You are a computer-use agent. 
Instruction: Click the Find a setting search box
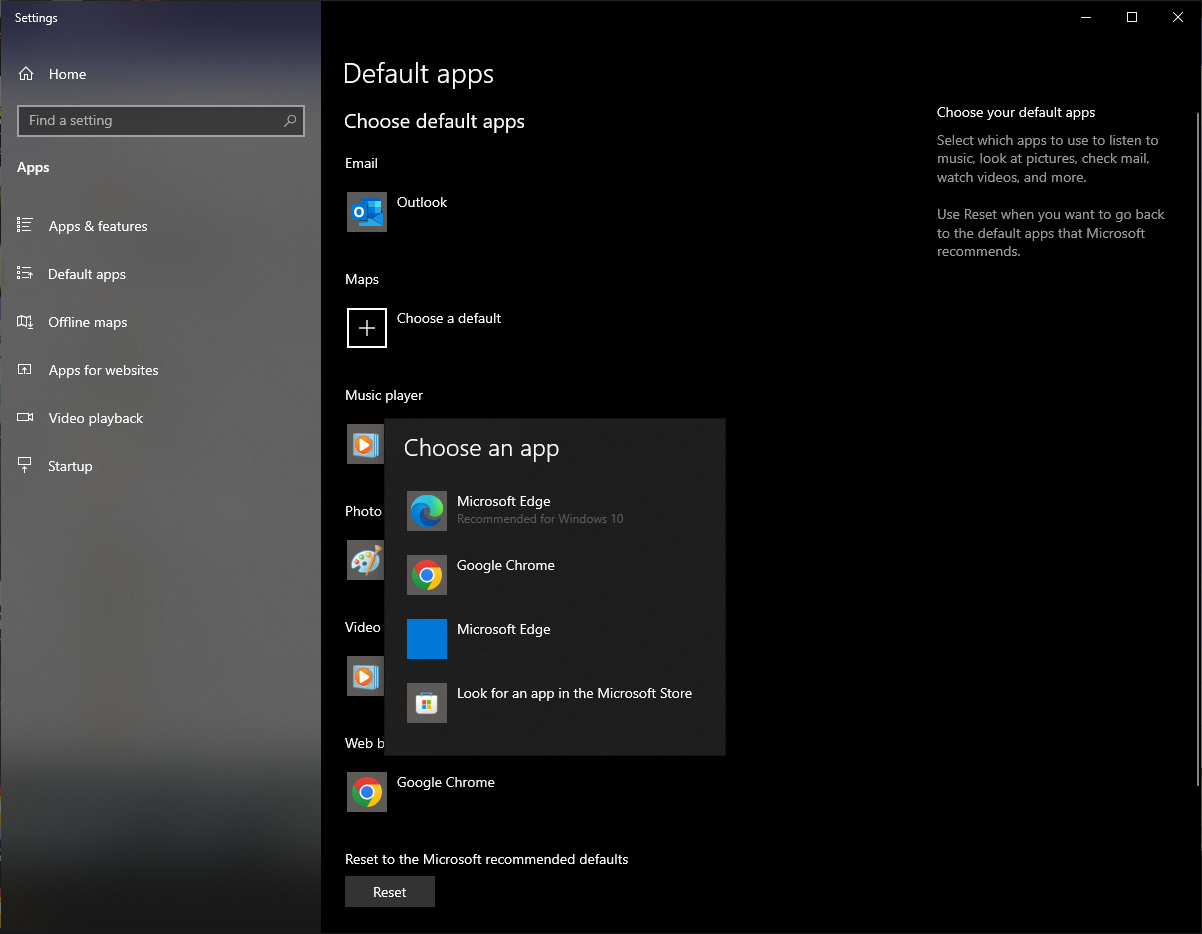point(161,121)
